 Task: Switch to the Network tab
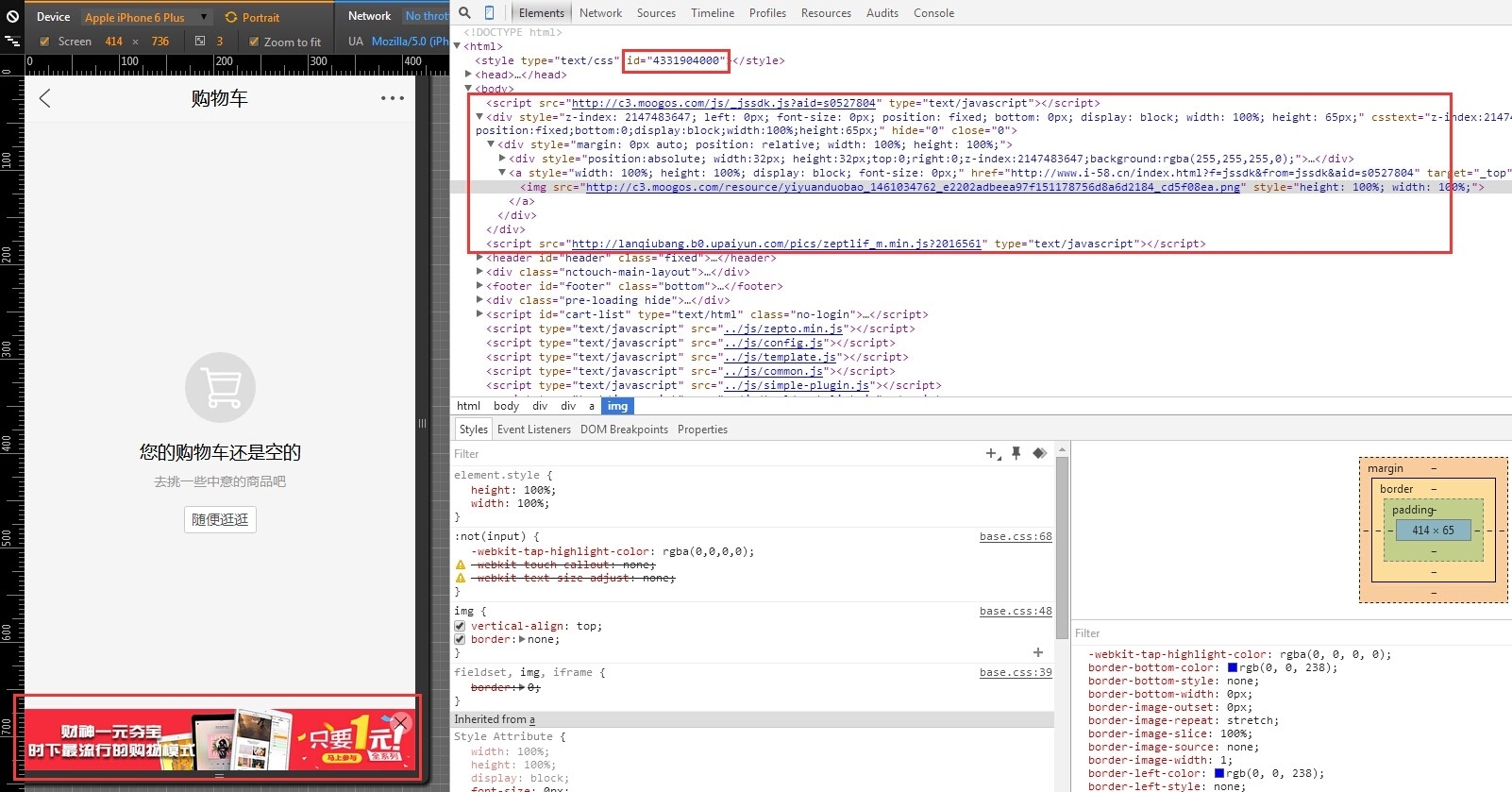[x=600, y=13]
